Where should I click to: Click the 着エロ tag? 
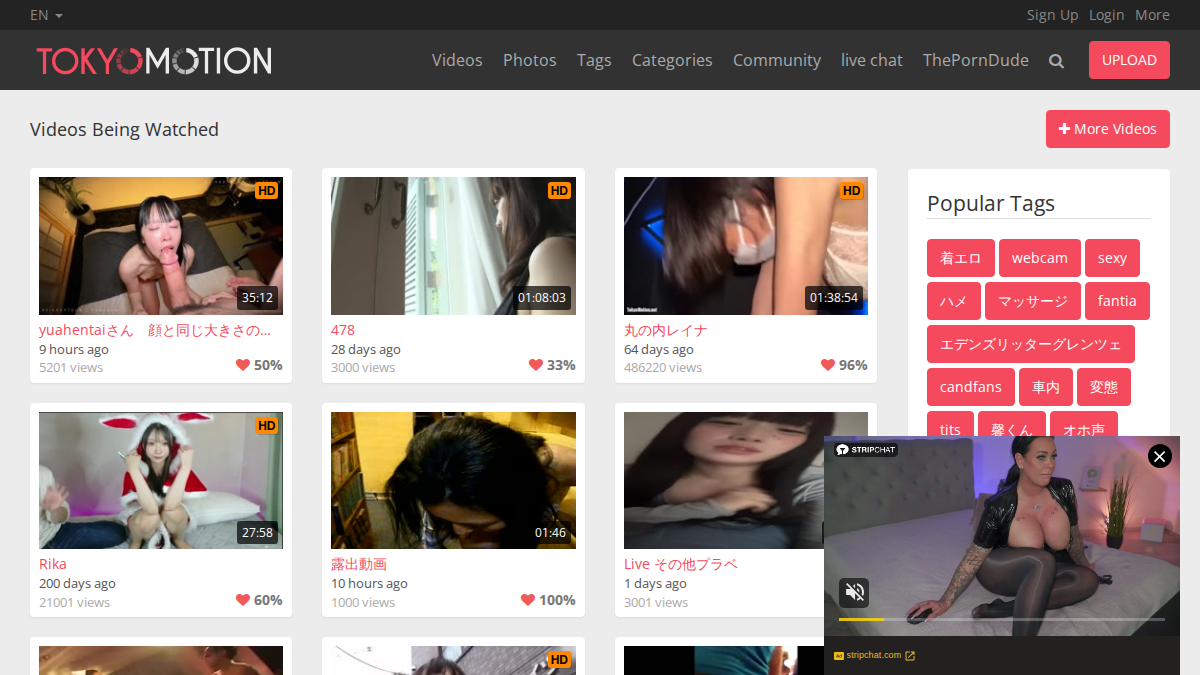(961, 258)
